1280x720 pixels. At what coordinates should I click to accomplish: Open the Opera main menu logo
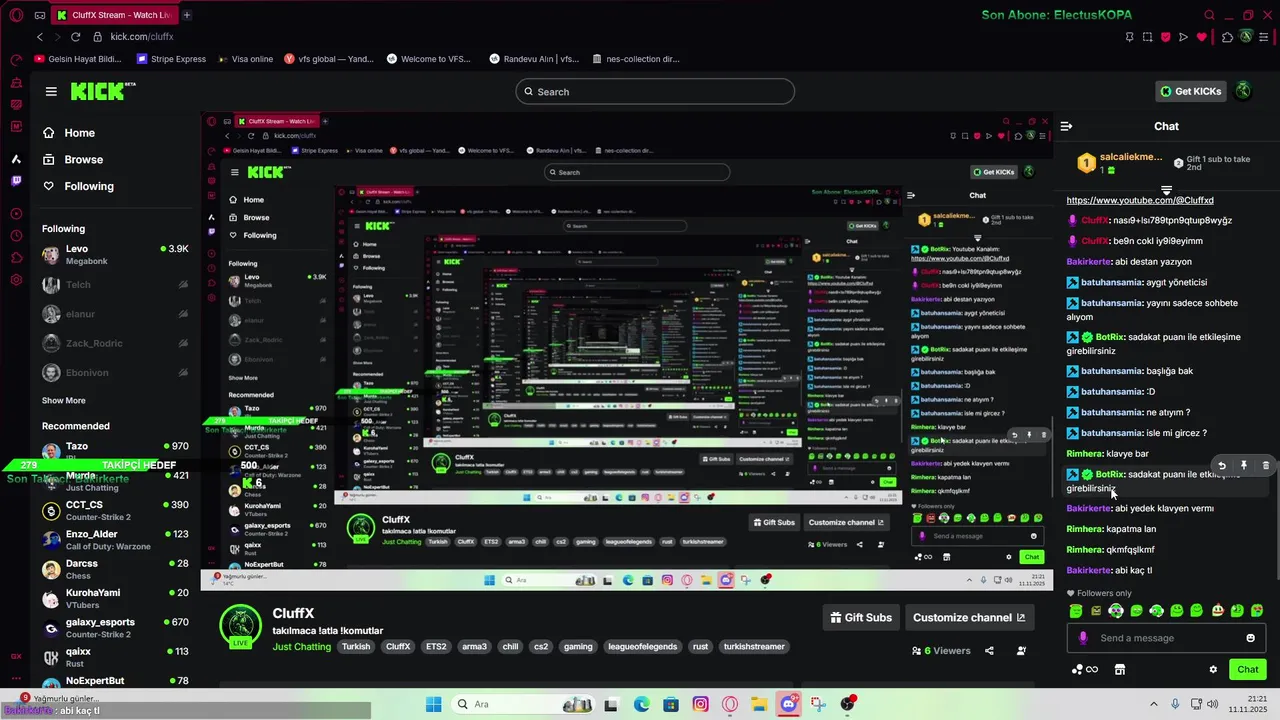(x=16, y=15)
